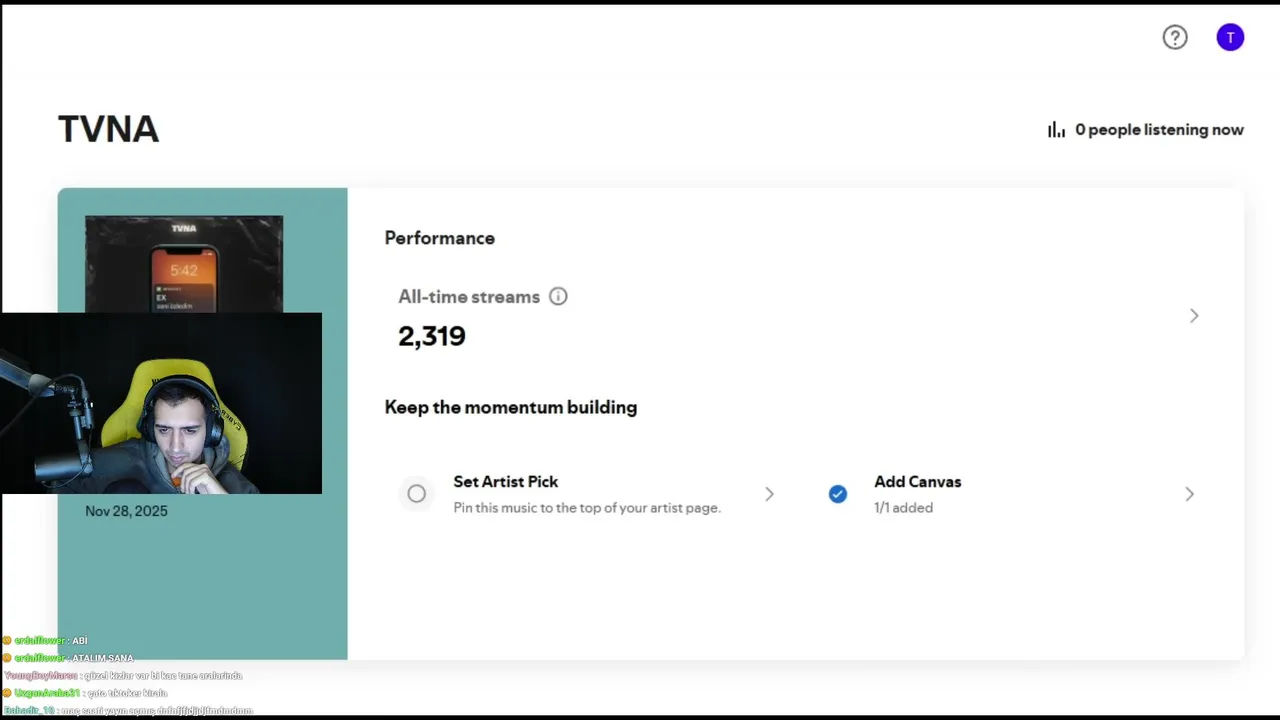Expand All-time streams with the right chevron
The width and height of the screenshot is (1280, 720).
coord(1194,316)
